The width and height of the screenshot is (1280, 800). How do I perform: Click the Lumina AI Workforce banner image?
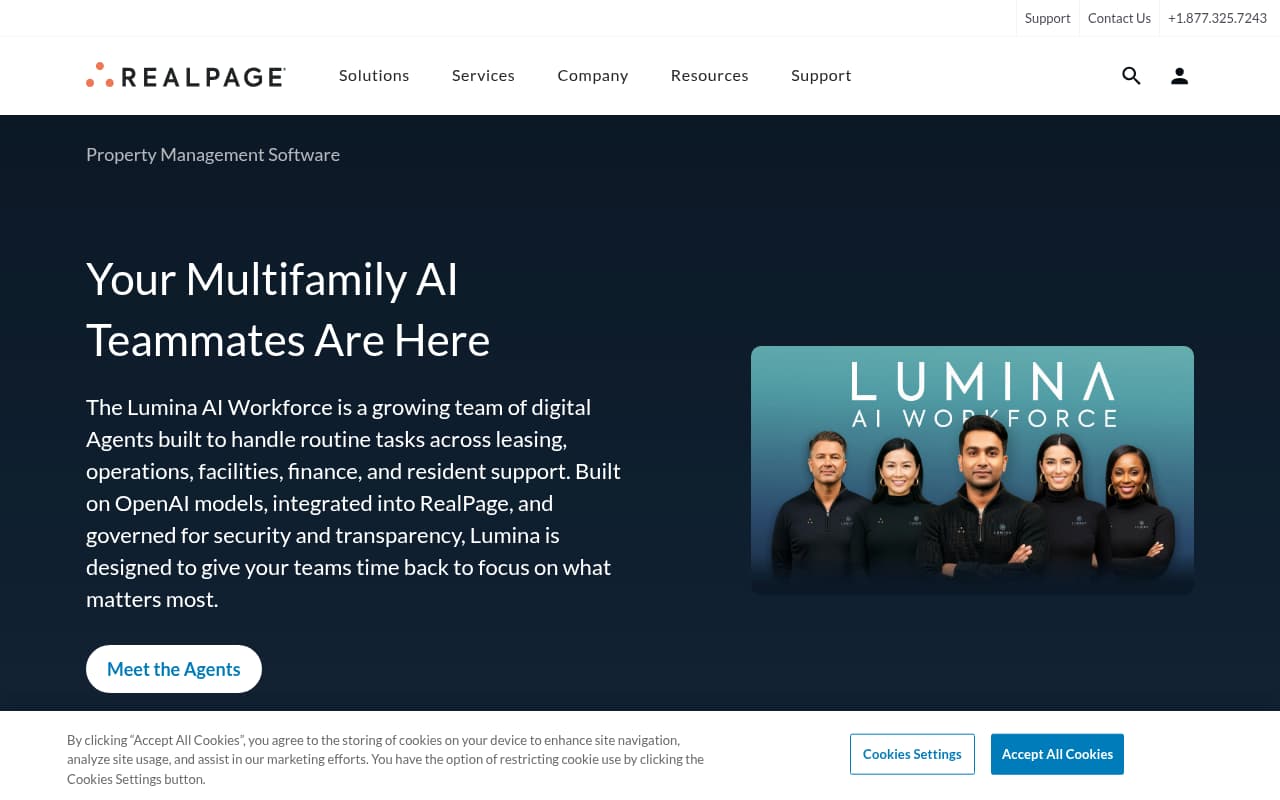pyautogui.click(x=972, y=470)
